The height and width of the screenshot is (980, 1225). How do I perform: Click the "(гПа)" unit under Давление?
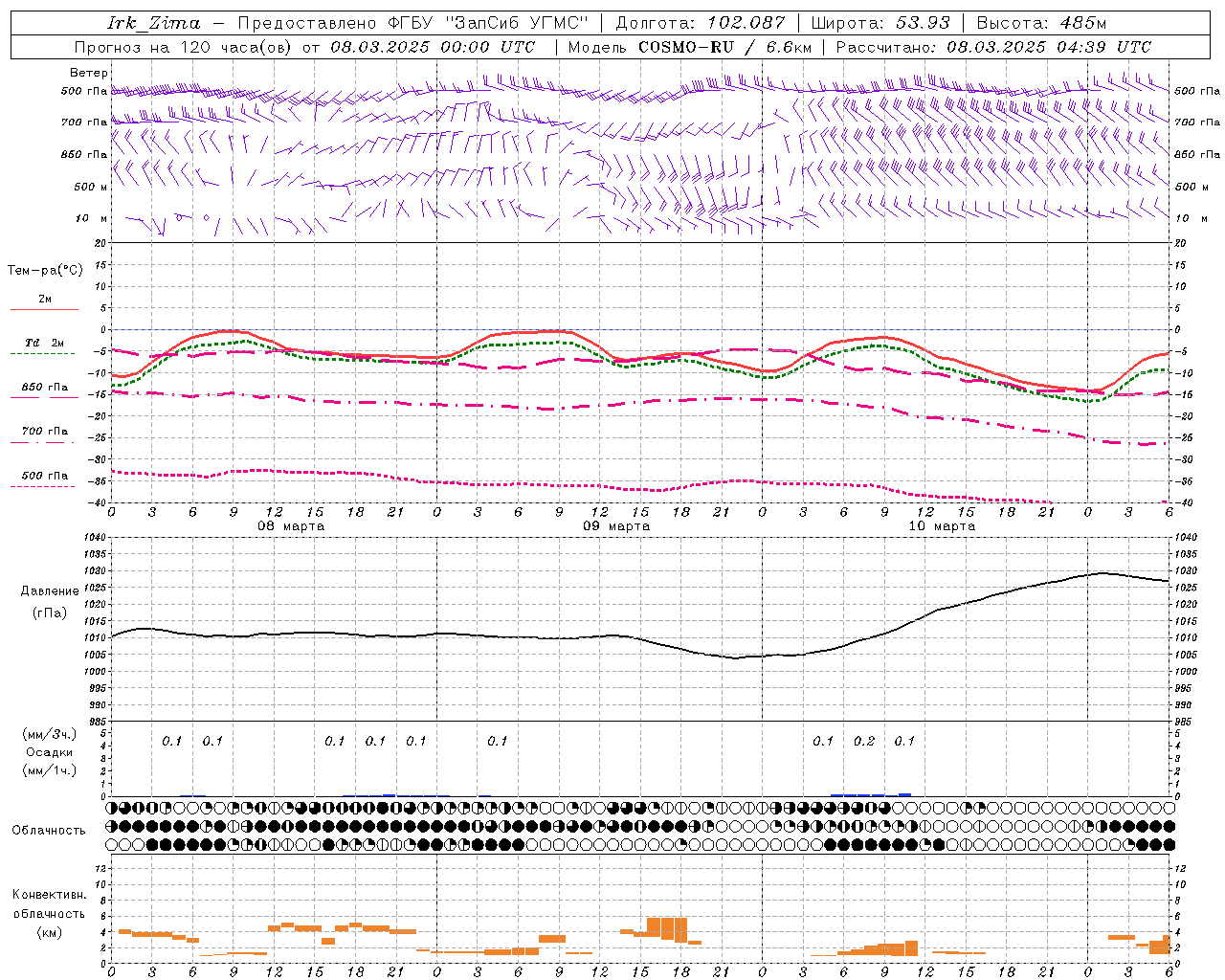pyautogui.click(x=50, y=613)
